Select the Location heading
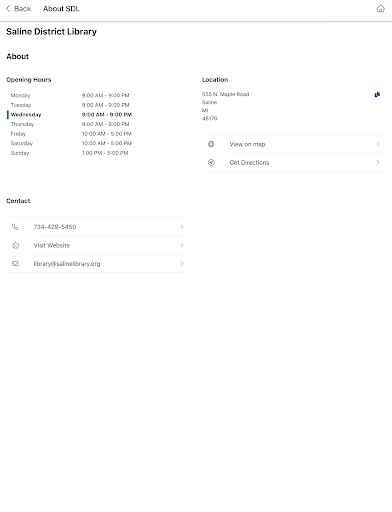Screen dimensions: 392x512 point(215,80)
